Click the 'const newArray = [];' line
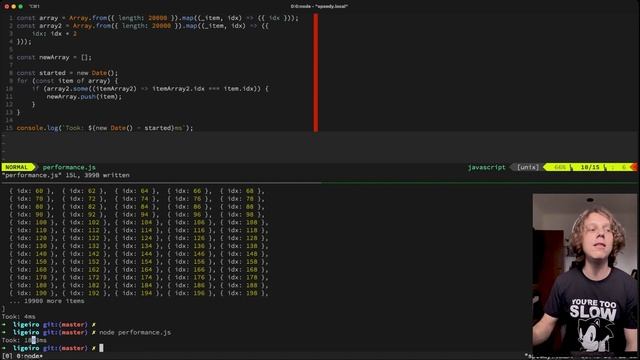The image size is (640, 360). (x=54, y=57)
